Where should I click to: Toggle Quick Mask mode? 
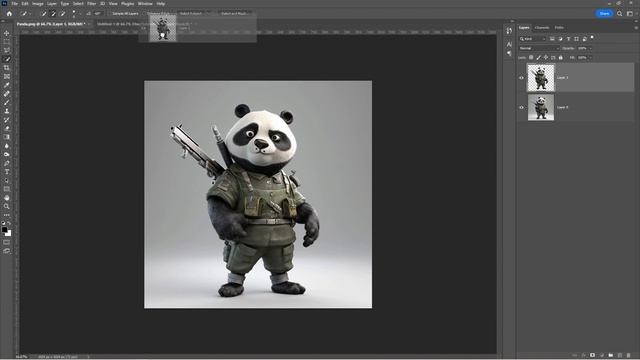click(x=7, y=242)
